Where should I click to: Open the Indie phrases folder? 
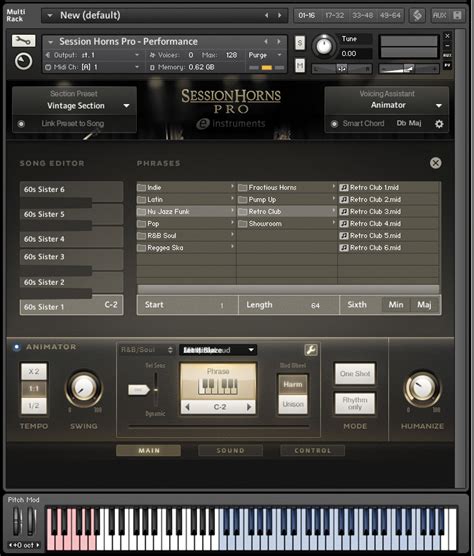click(x=186, y=188)
